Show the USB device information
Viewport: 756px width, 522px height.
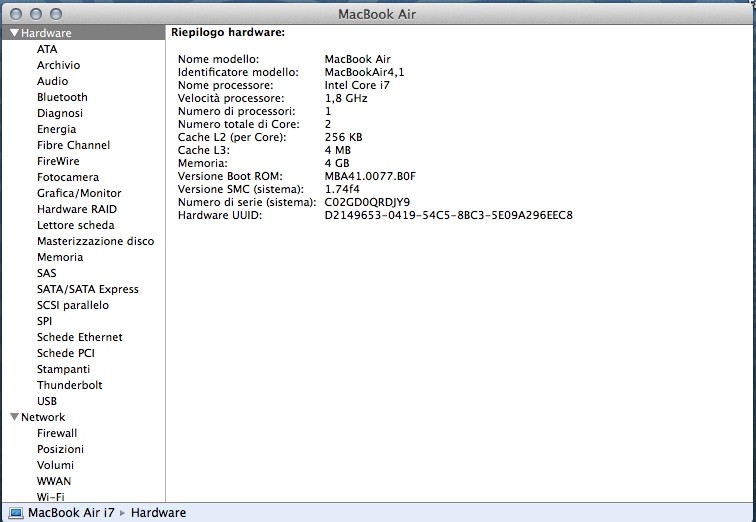point(47,401)
